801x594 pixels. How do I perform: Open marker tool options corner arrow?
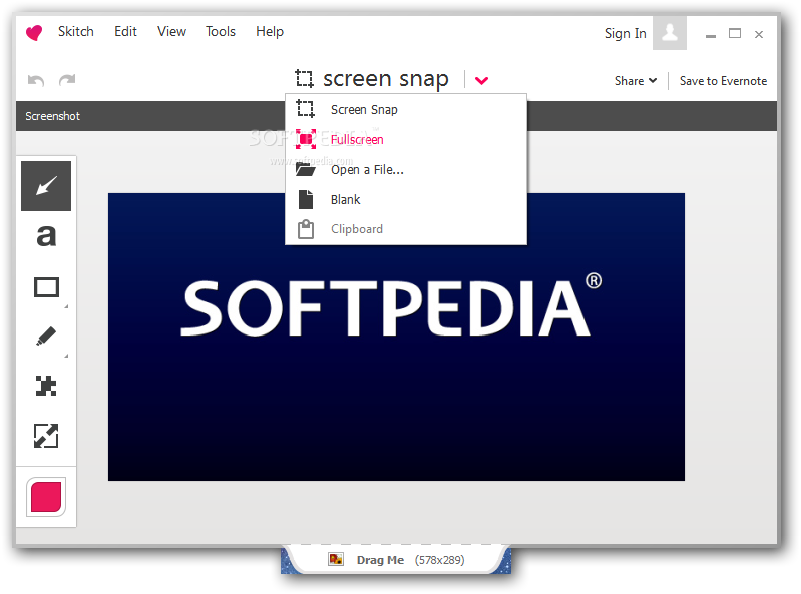66,356
